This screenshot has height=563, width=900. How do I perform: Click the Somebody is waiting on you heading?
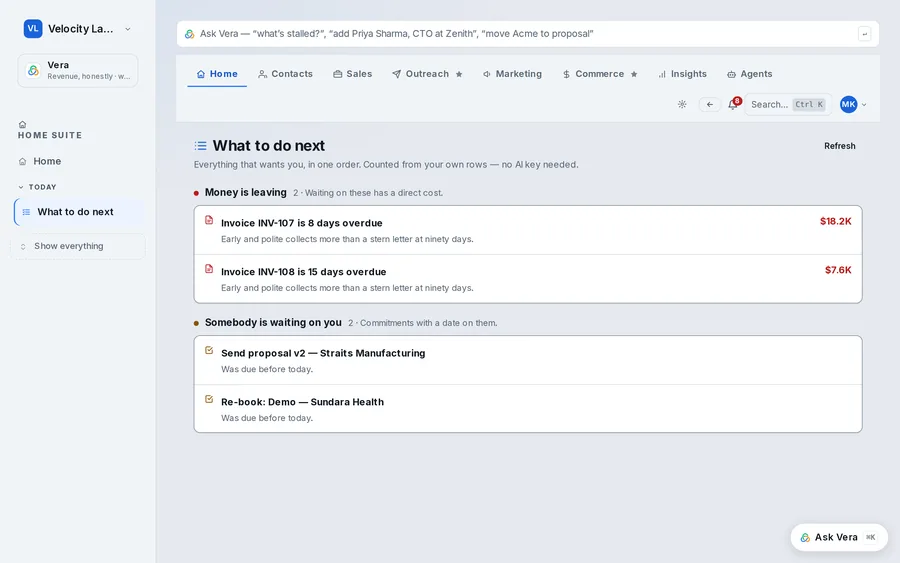point(273,323)
